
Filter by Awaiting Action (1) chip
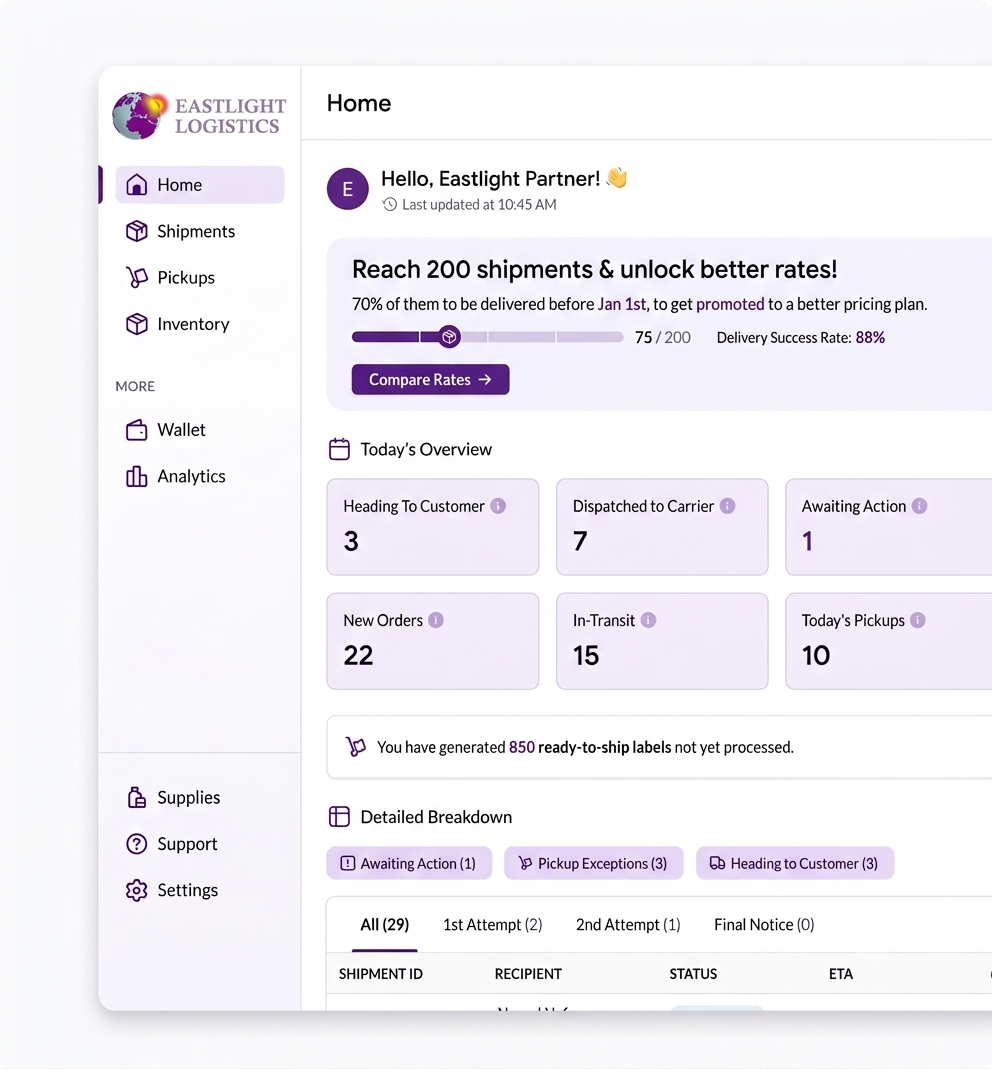[409, 864]
